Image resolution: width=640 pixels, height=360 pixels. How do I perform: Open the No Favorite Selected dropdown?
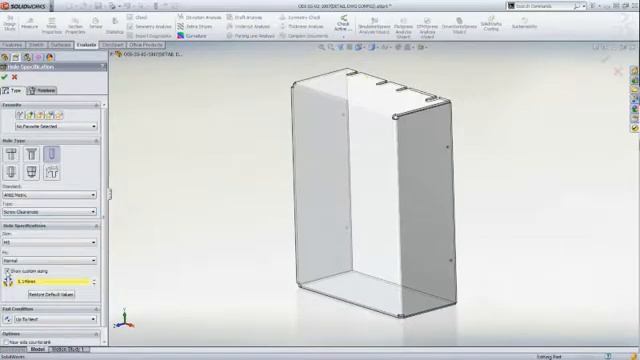(56, 127)
